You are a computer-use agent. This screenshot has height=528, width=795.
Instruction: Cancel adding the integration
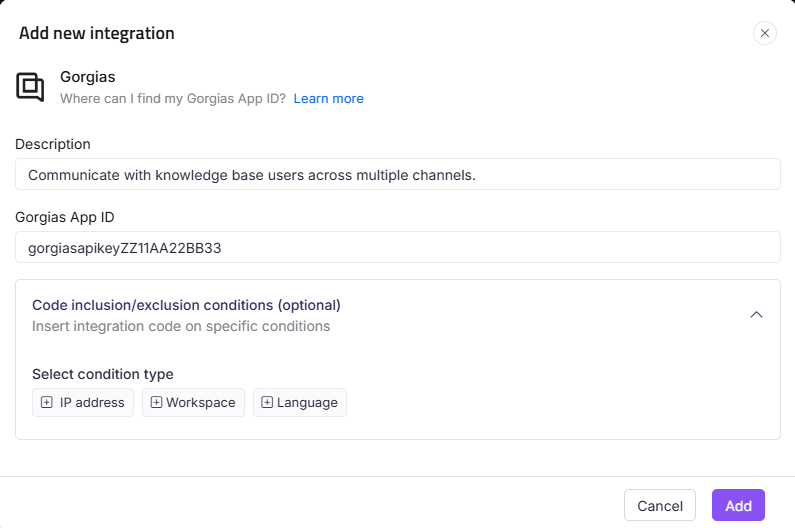[660, 505]
